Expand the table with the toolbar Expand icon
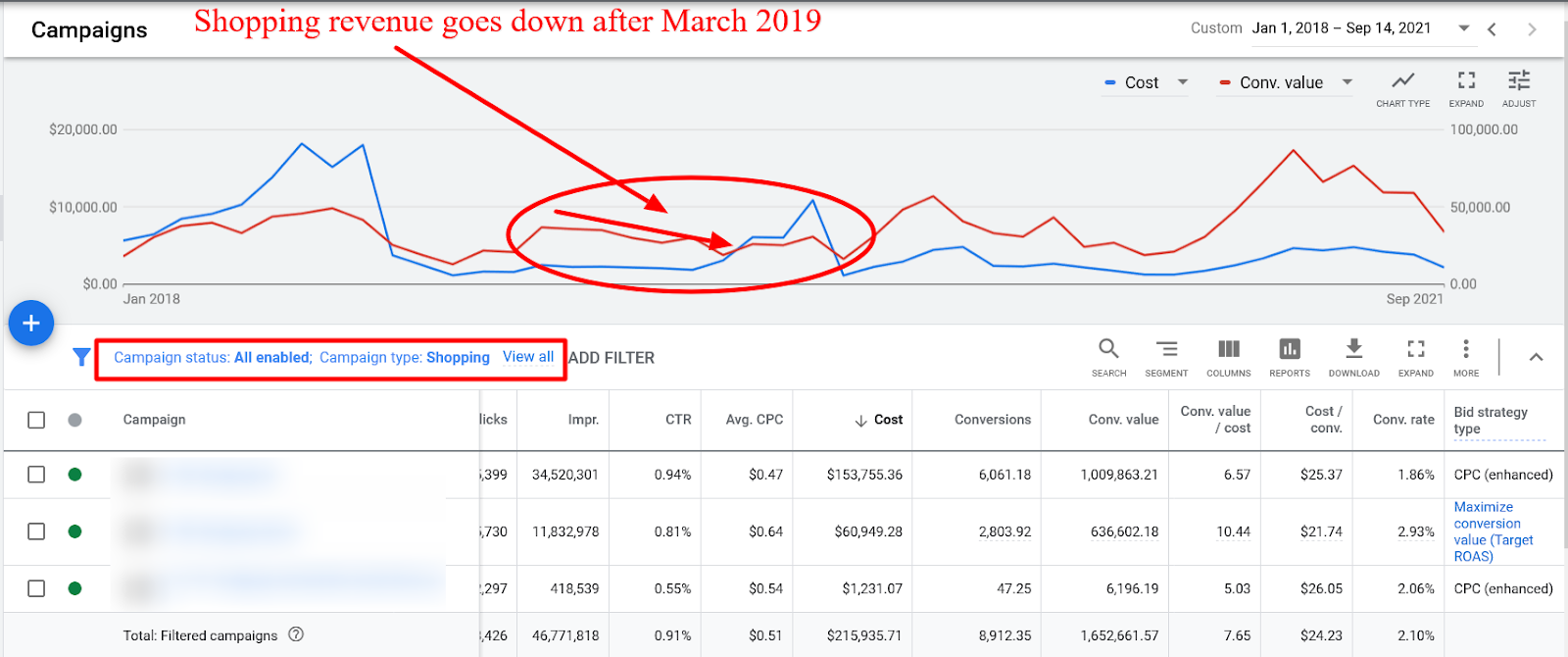 [1416, 349]
